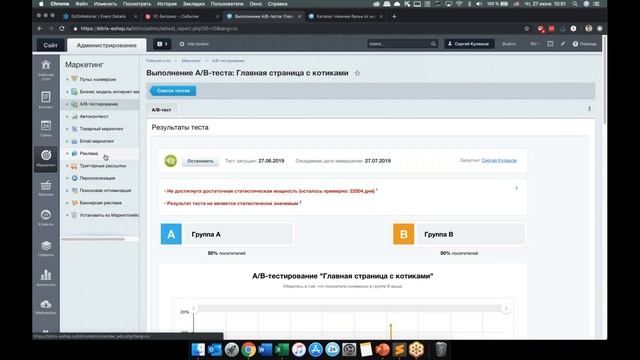Open the Аналитика bar chart sidebar icon

point(46,275)
